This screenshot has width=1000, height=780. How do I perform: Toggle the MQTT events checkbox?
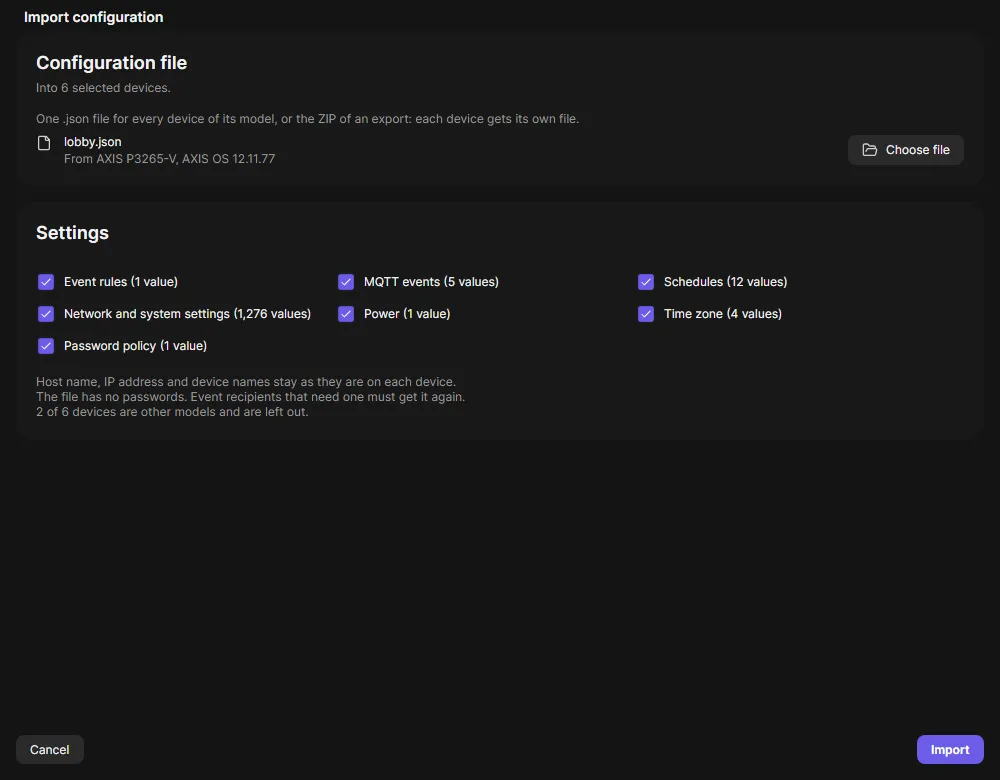346,282
